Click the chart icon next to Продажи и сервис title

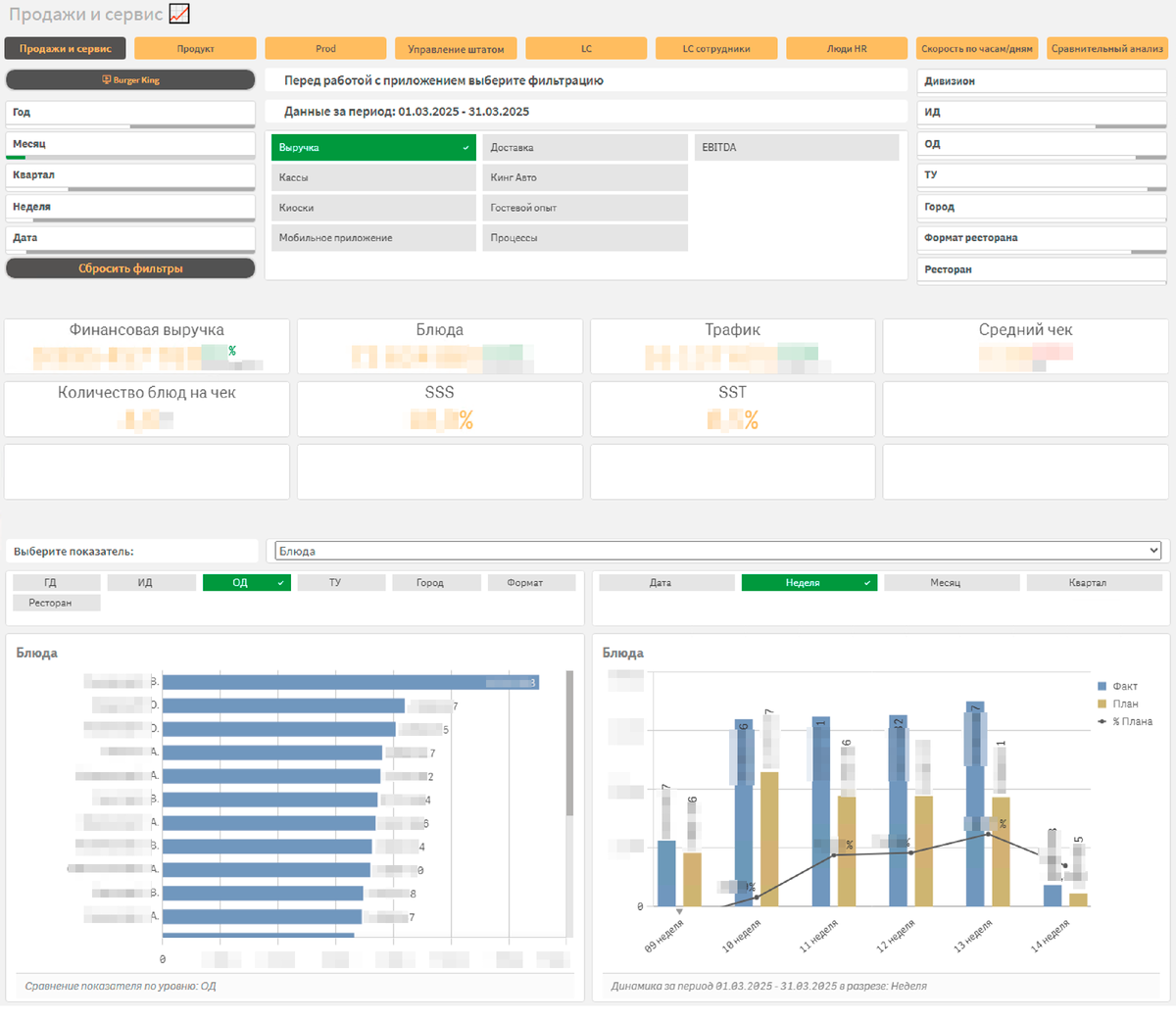pyautogui.click(x=179, y=14)
